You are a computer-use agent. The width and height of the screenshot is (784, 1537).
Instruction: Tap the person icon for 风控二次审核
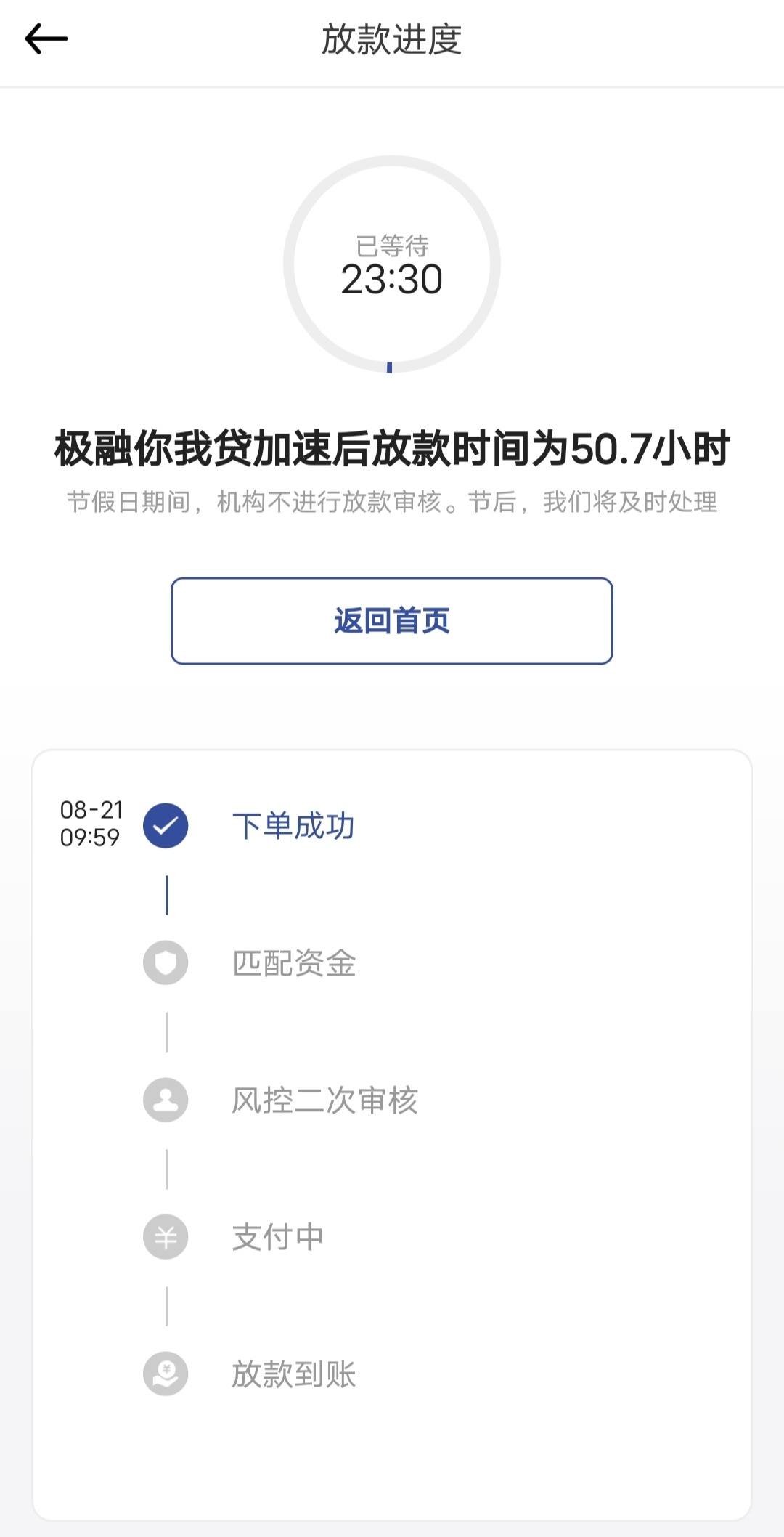coord(166,1100)
